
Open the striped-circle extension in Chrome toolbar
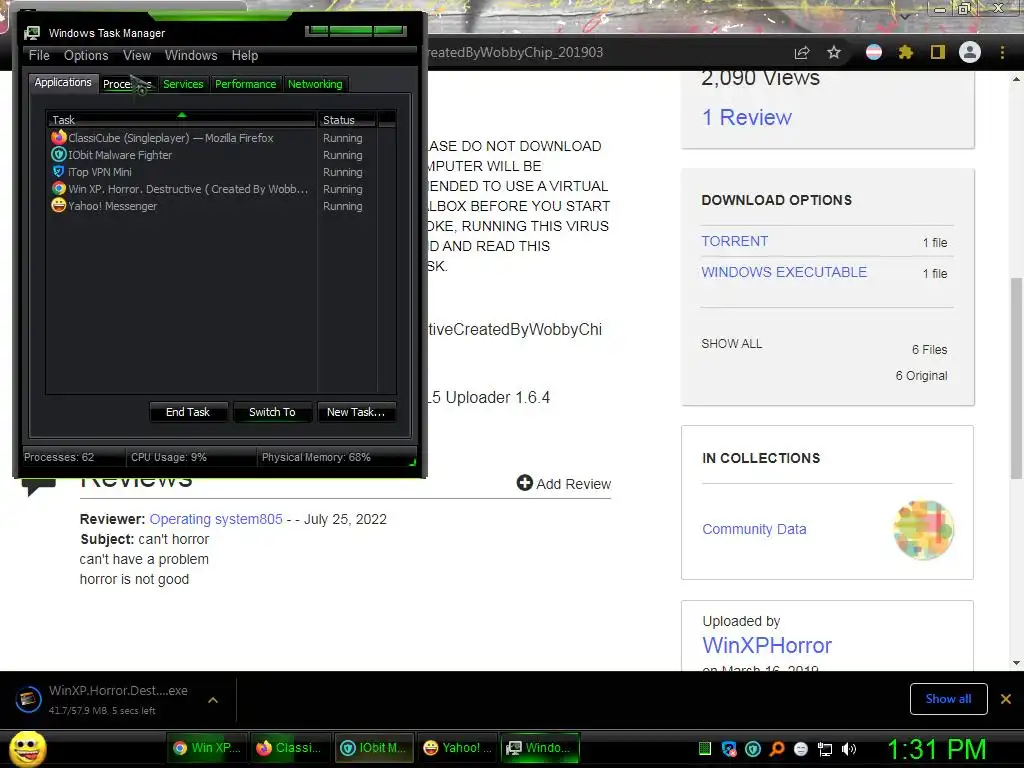pos(874,52)
